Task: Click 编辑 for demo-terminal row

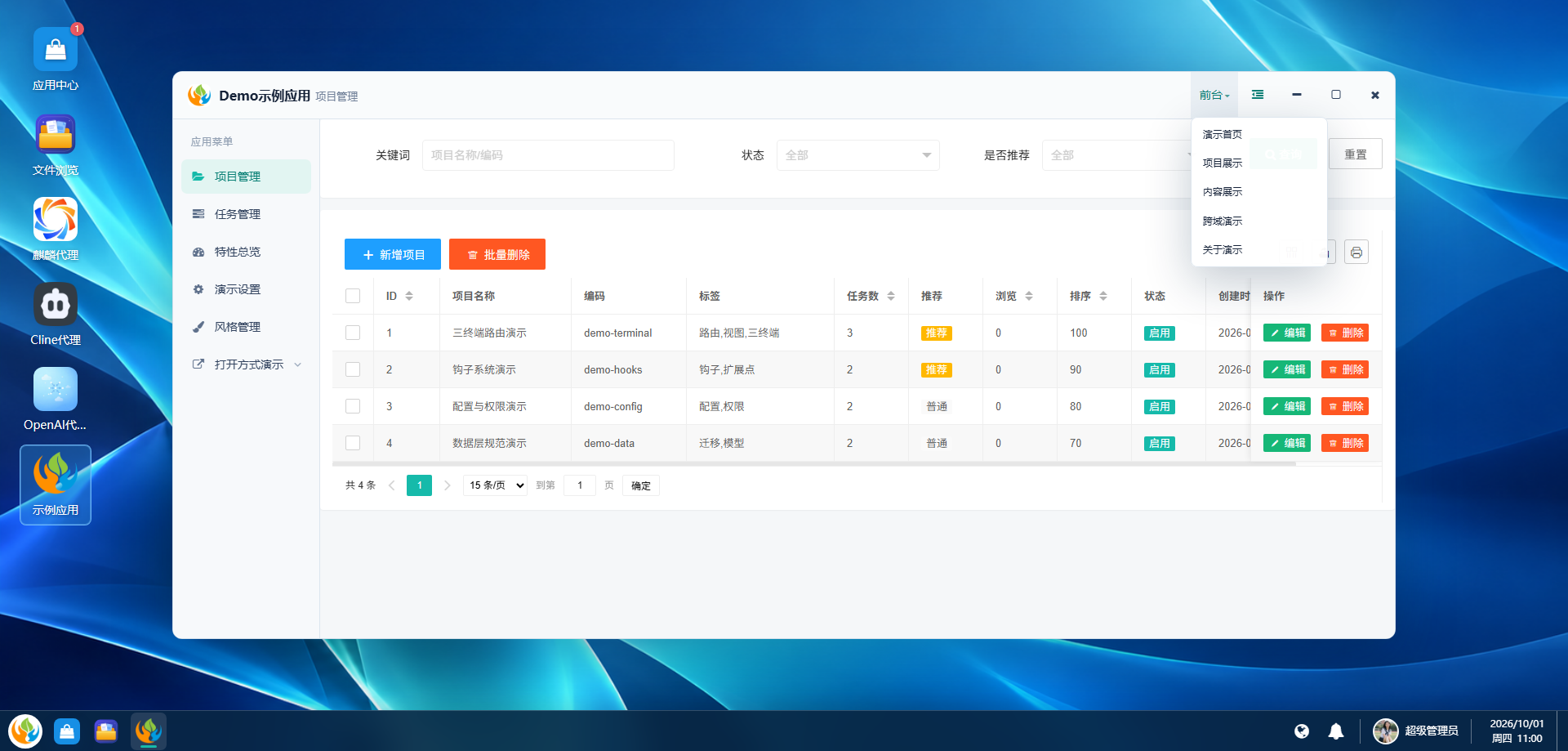Action: [x=1286, y=333]
